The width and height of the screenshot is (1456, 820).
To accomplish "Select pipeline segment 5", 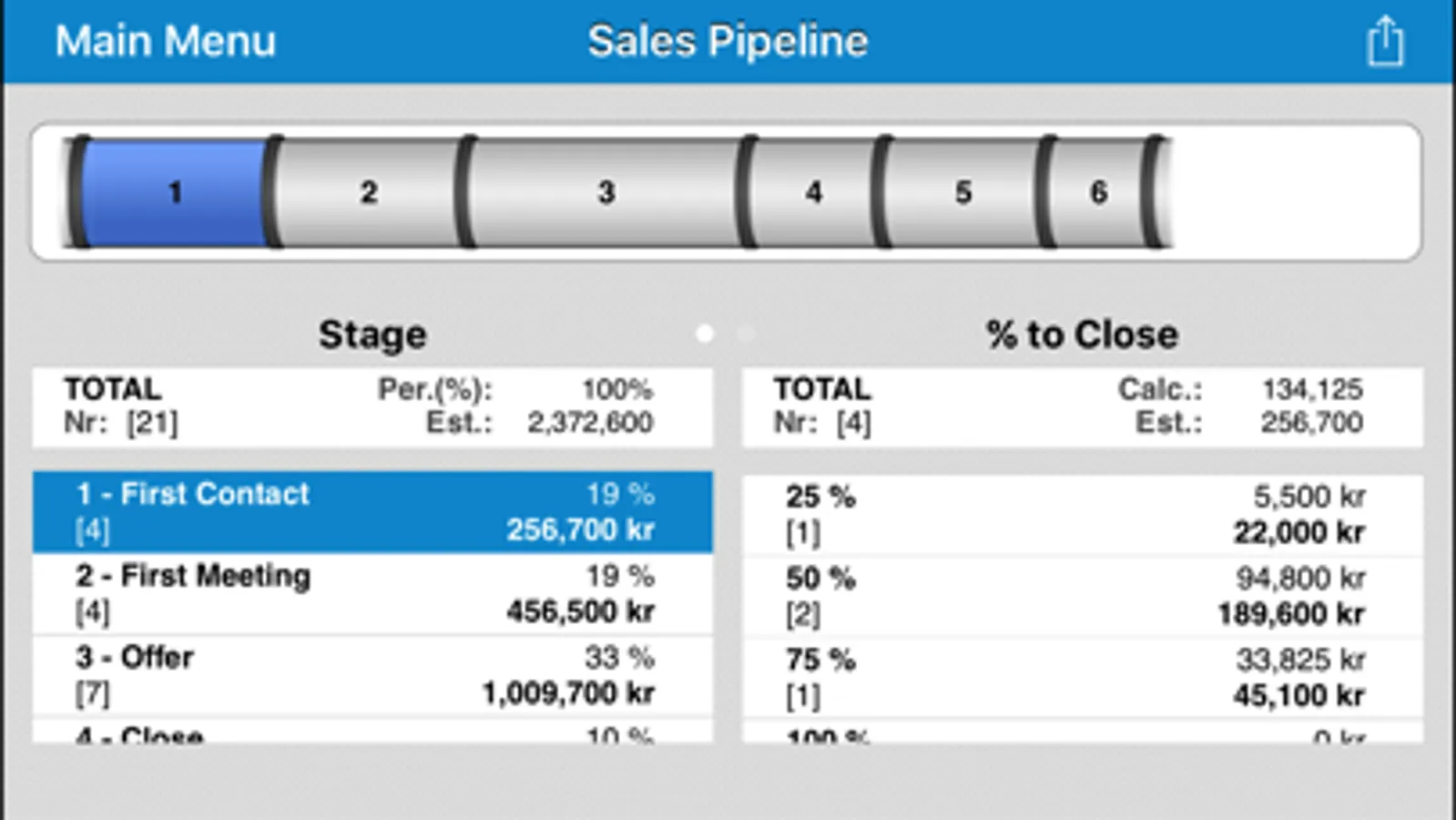I will [x=962, y=192].
